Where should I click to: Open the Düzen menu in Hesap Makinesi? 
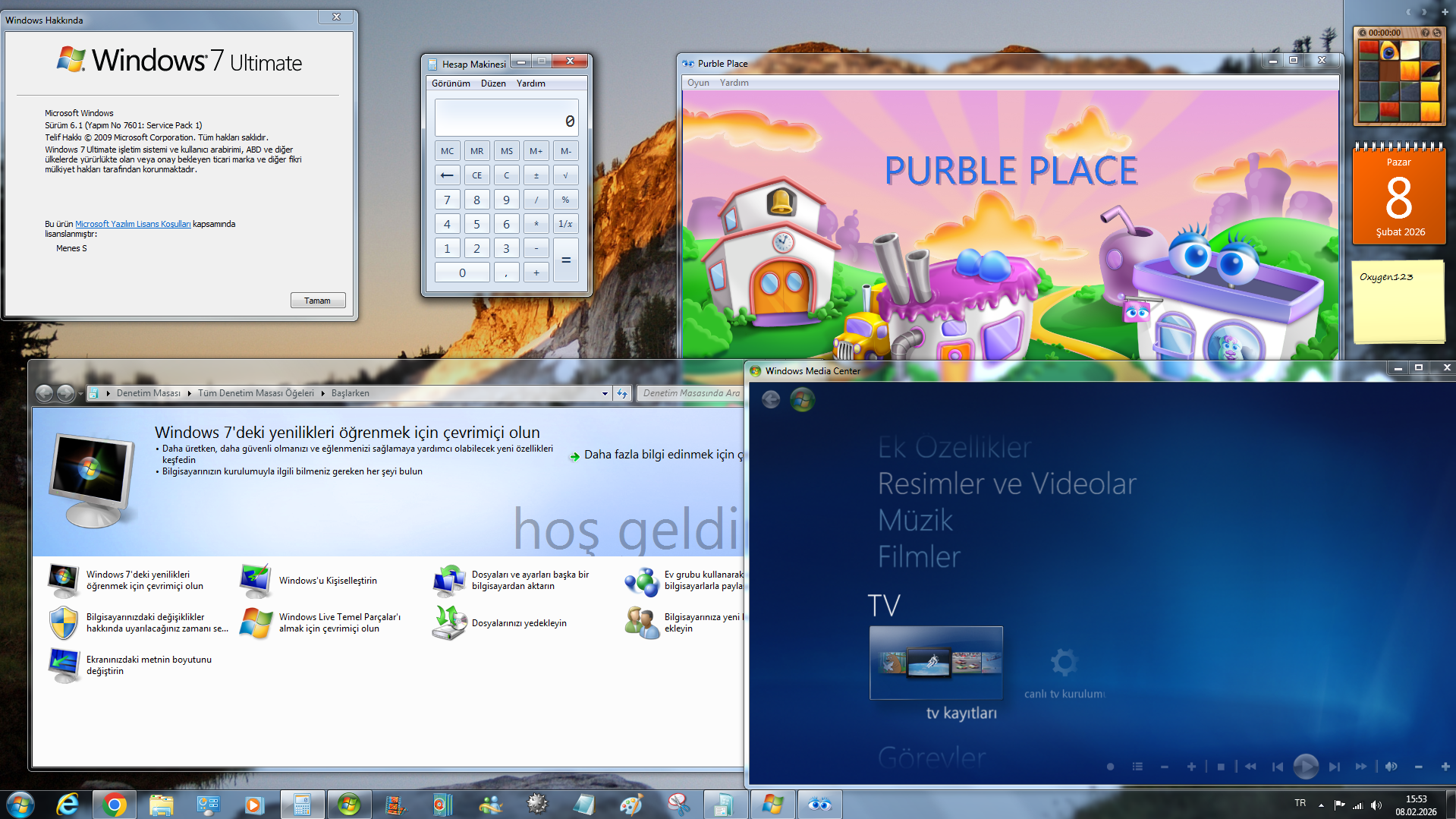click(493, 83)
